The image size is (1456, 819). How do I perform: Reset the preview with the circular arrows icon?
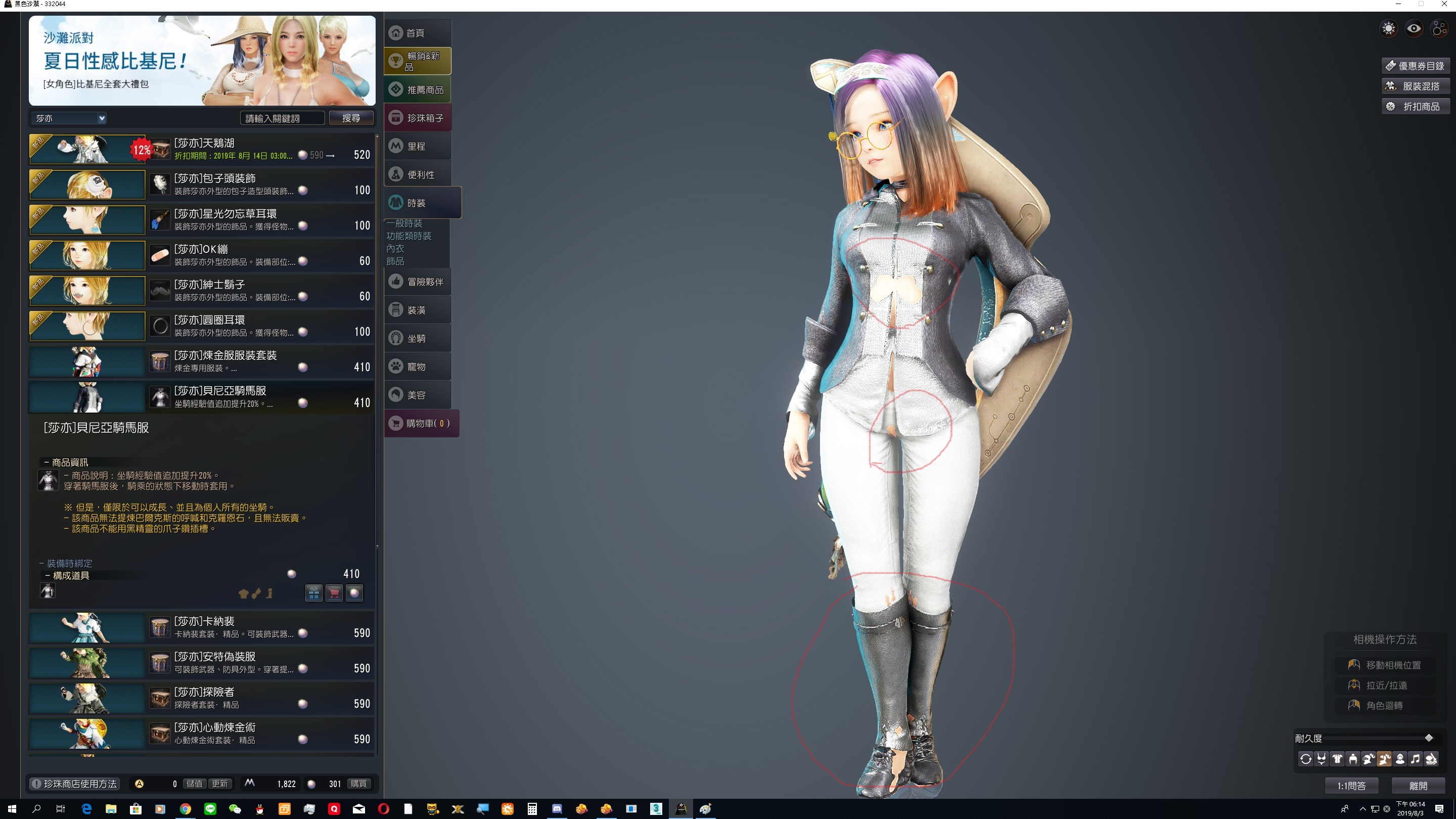(1306, 759)
